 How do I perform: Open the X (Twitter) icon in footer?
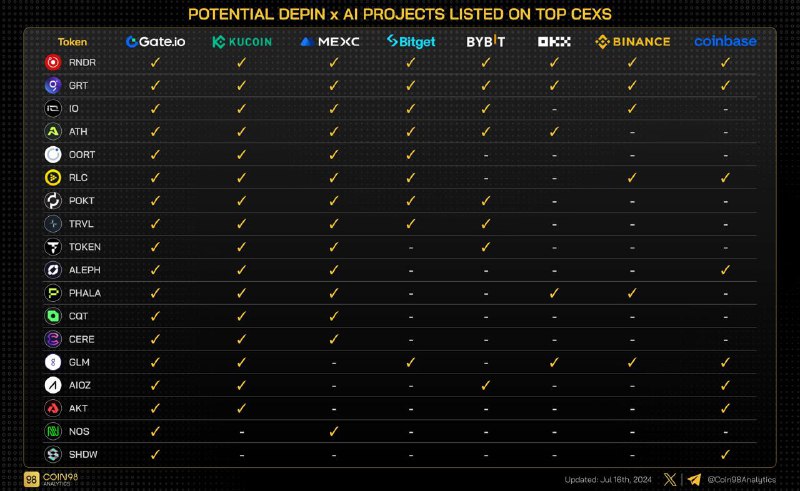click(x=670, y=479)
